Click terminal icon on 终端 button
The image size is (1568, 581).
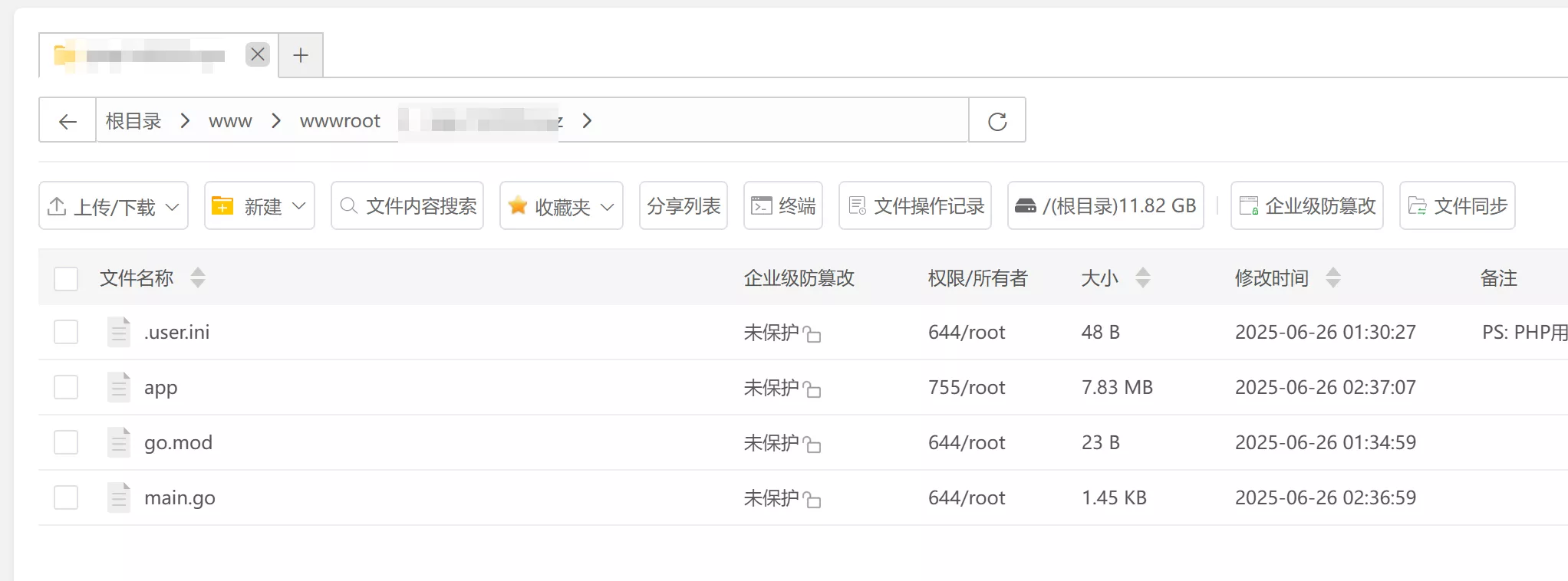coord(761,205)
